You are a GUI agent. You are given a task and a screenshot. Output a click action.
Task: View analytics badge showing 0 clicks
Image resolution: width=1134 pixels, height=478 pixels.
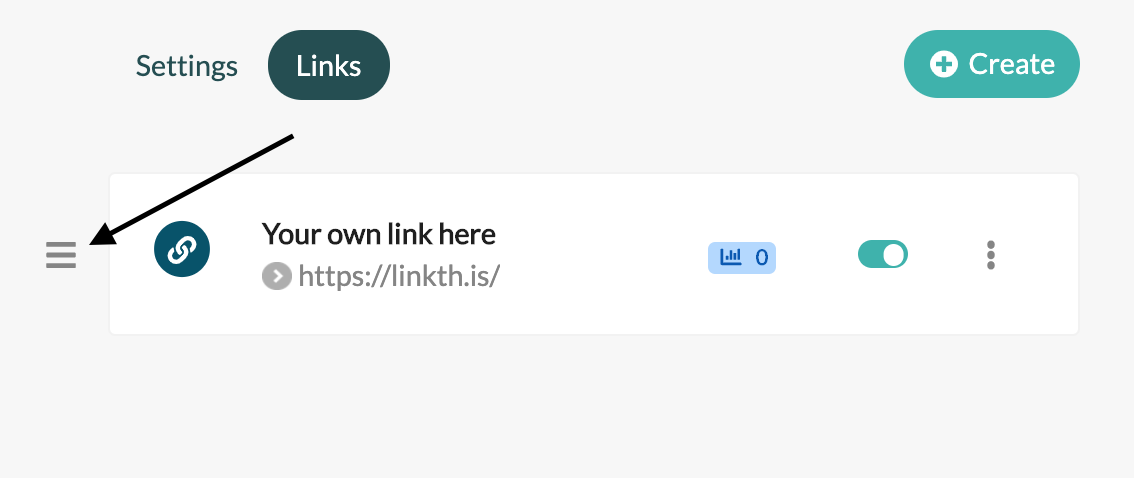click(x=742, y=257)
